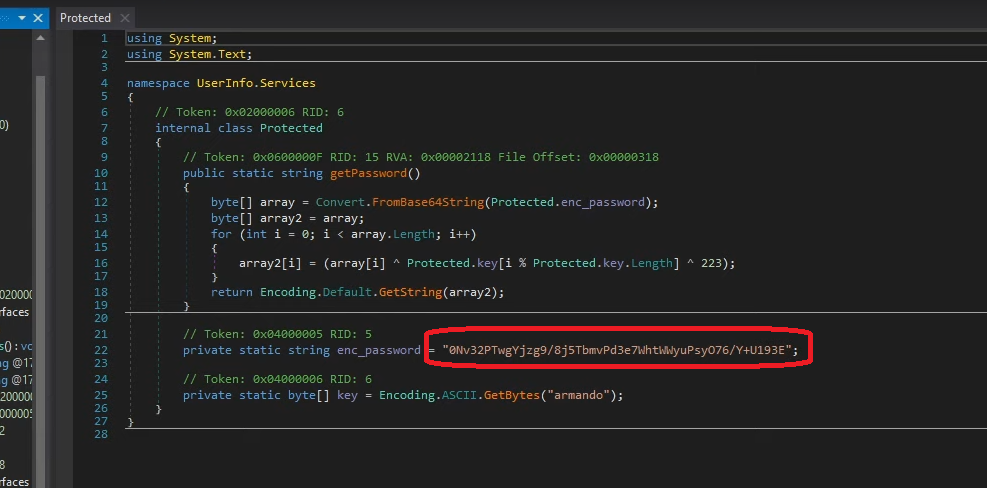Click the enc_password field declaration on line 22

click(378, 350)
